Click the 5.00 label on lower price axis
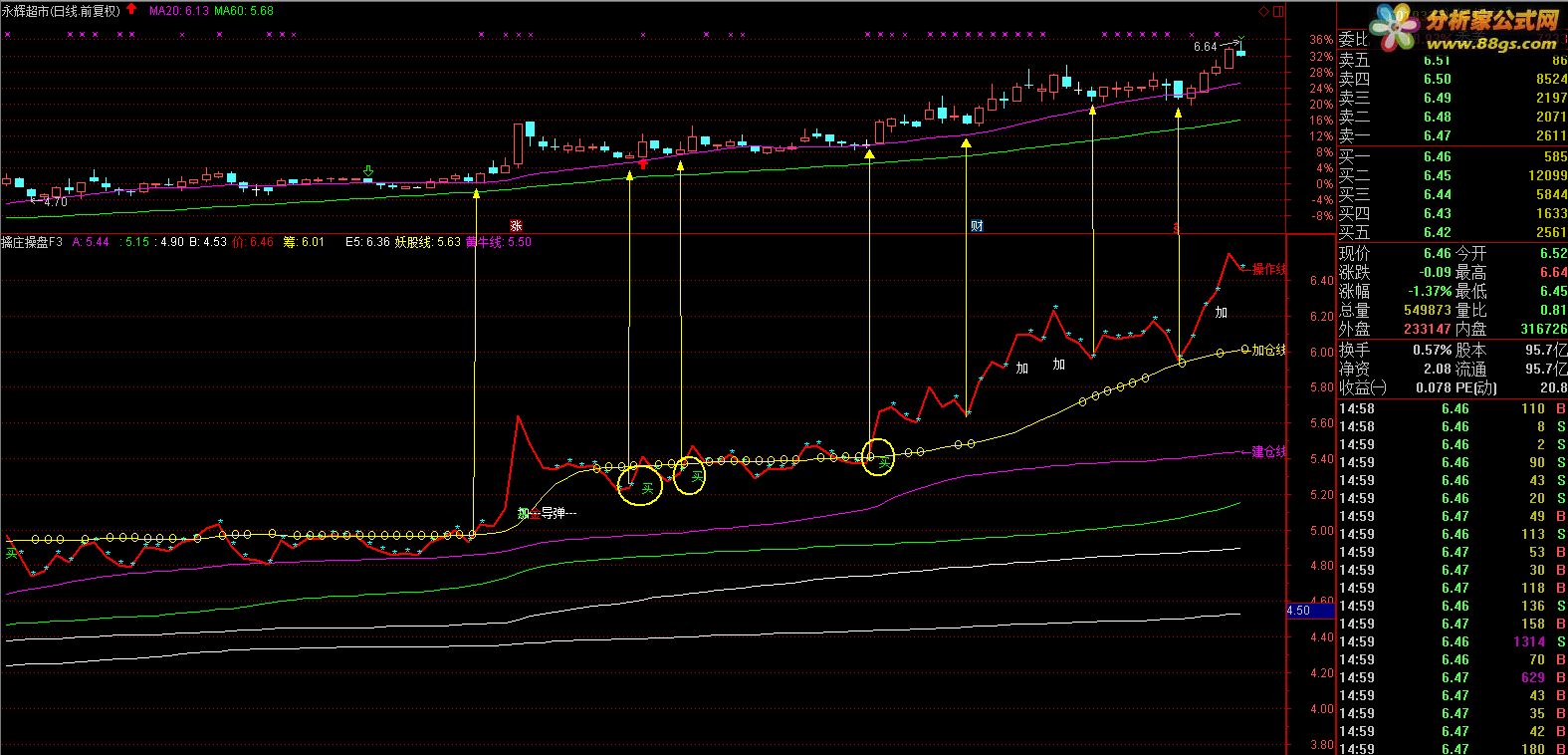 [x=1321, y=531]
